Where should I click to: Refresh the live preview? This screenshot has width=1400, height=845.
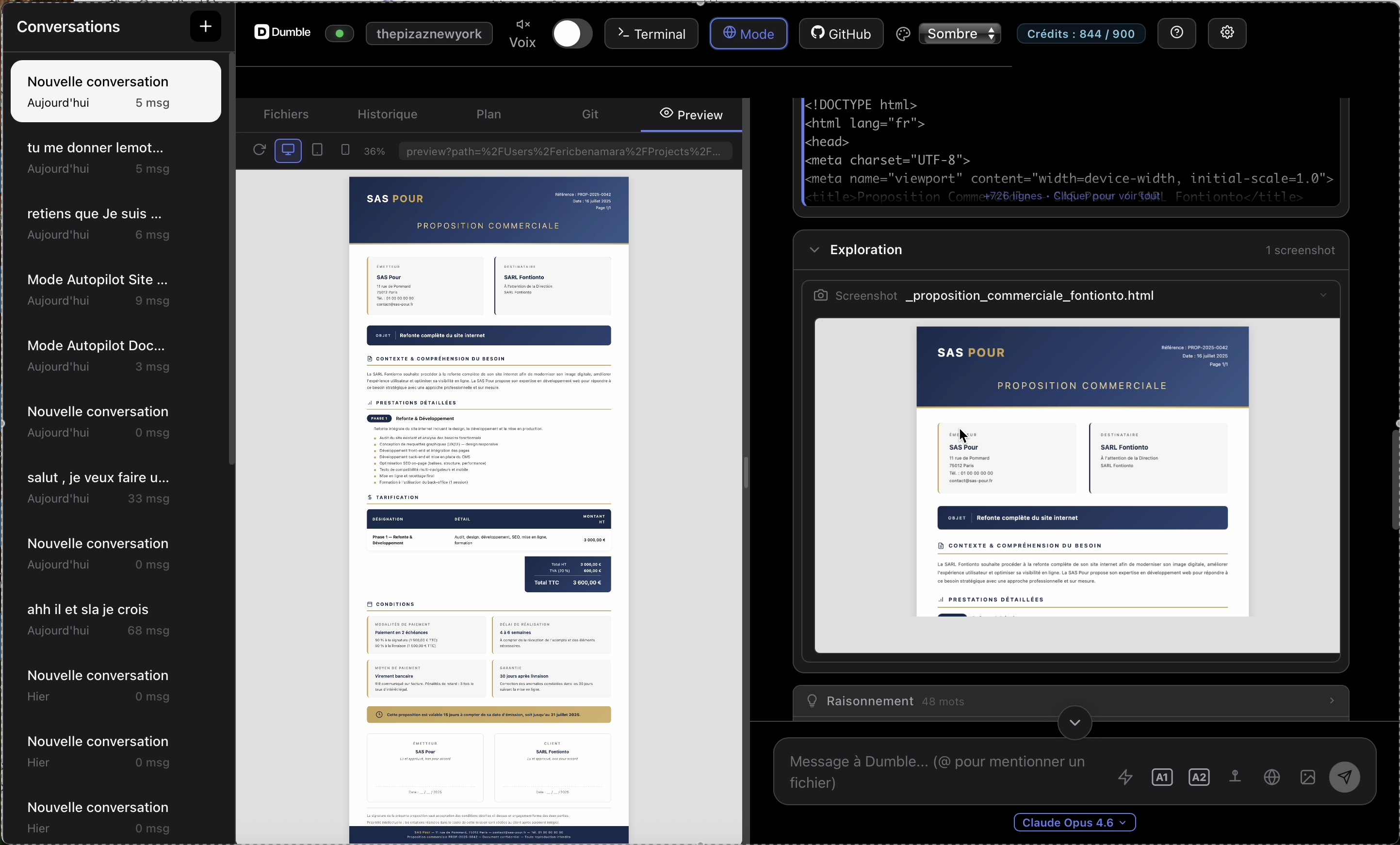[259, 149]
